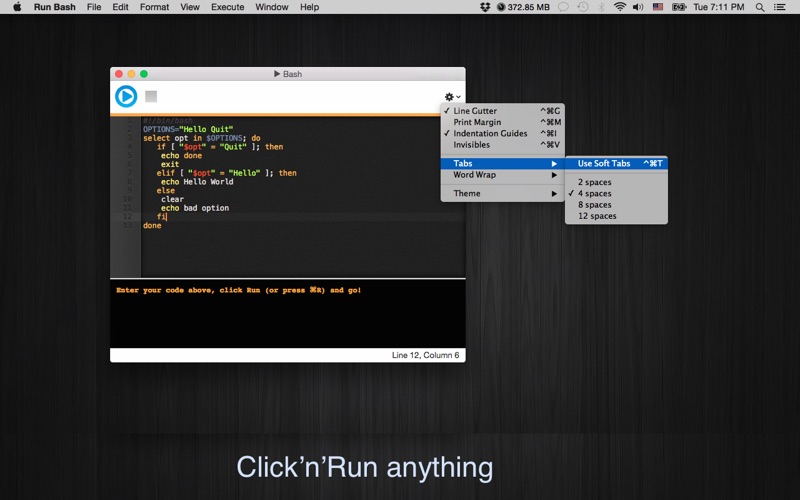Image resolution: width=800 pixels, height=500 pixels.
Task: Expand the Tabs submenu
Action: coord(503,163)
